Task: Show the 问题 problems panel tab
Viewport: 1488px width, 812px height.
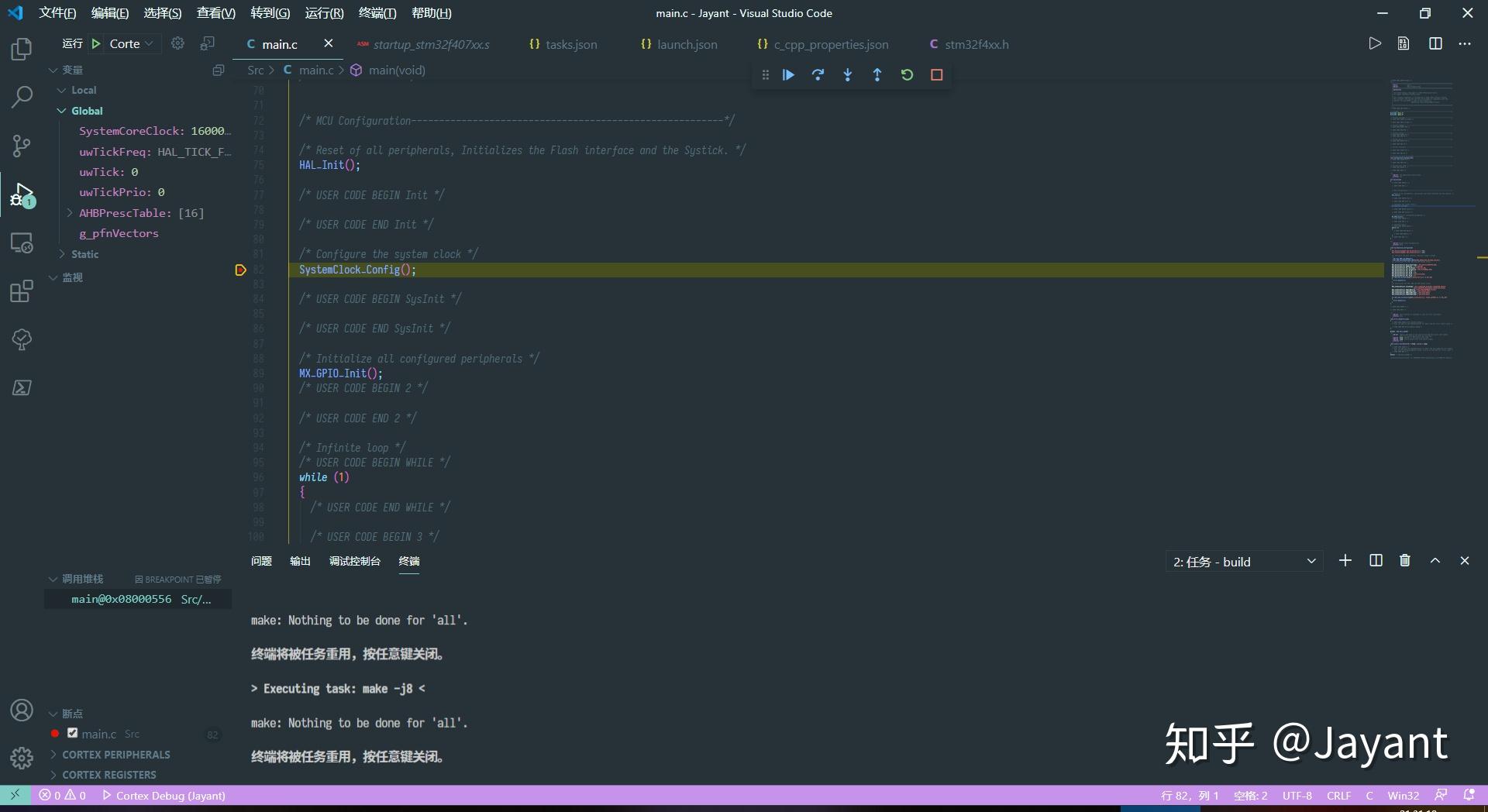Action: pos(261,561)
